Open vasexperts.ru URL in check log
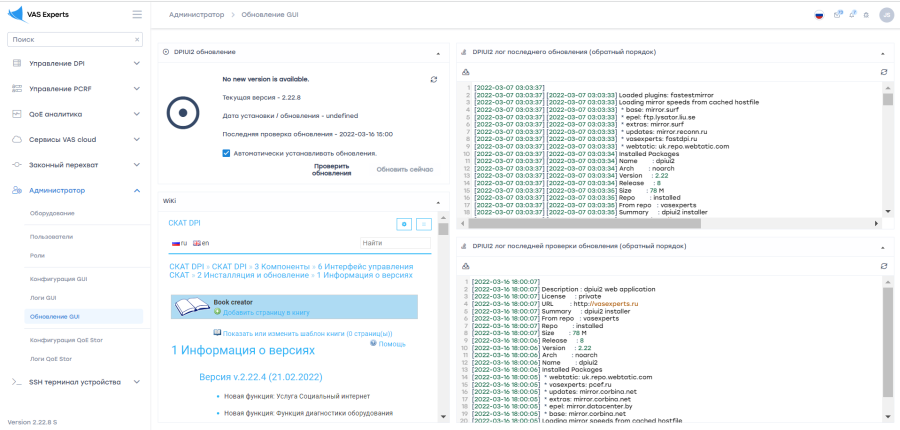This screenshot has height=430, width=900. pyautogui.click(x=607, y=303)
